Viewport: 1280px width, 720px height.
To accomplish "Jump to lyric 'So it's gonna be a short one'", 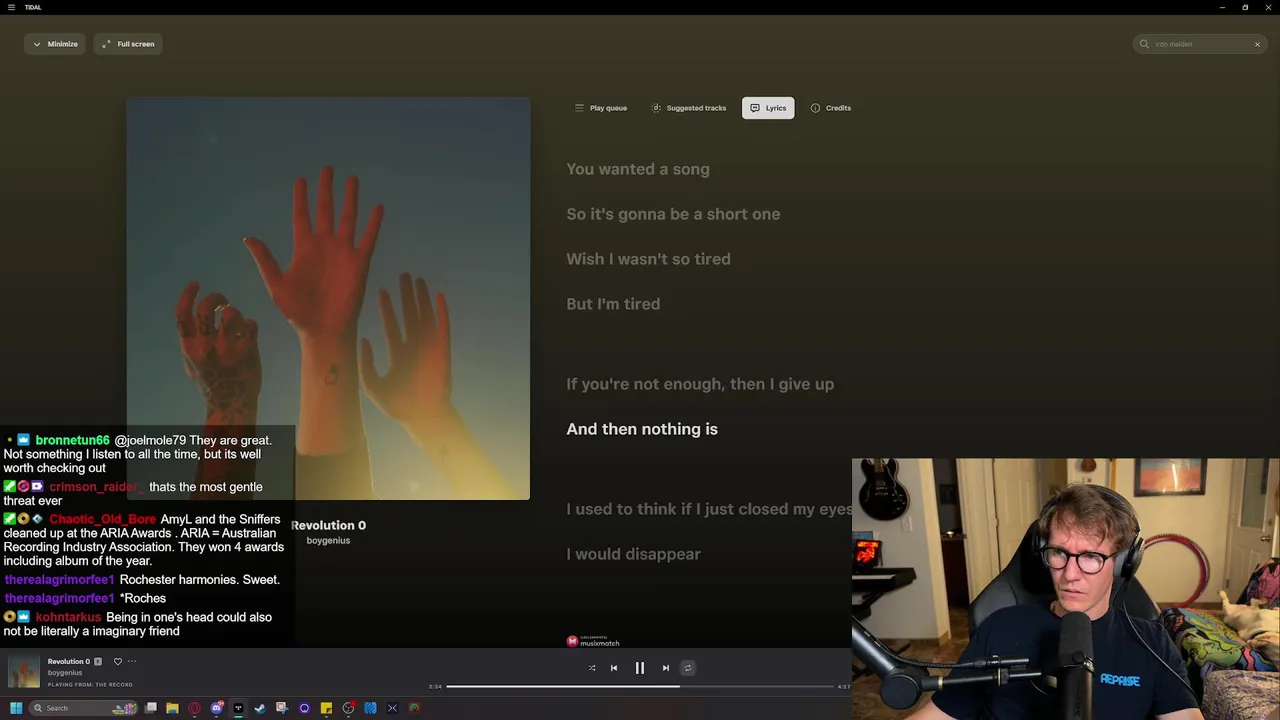I will [x=673, y=214].
